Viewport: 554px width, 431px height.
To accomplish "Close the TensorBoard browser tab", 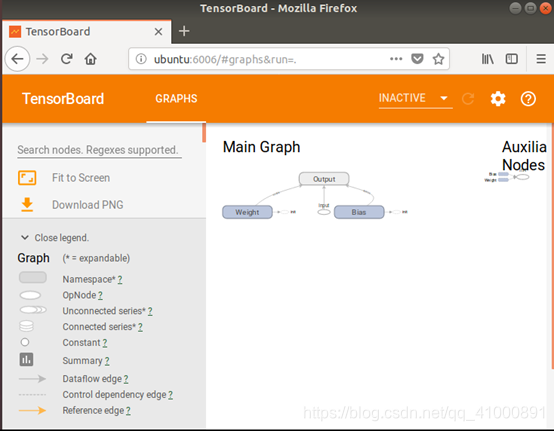I will 158,32.
